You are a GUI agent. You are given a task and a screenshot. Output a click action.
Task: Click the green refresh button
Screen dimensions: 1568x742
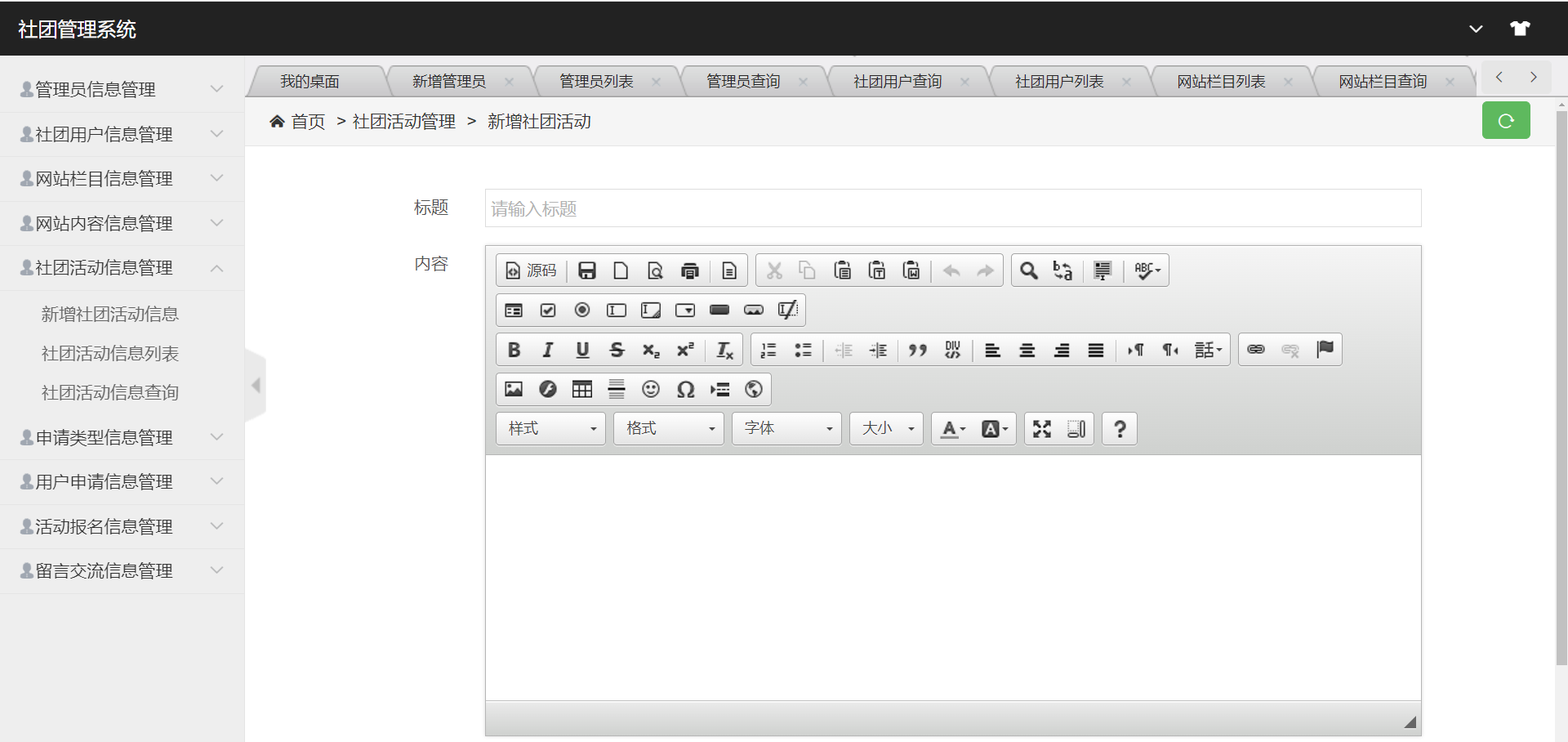tap(1506, 121)
